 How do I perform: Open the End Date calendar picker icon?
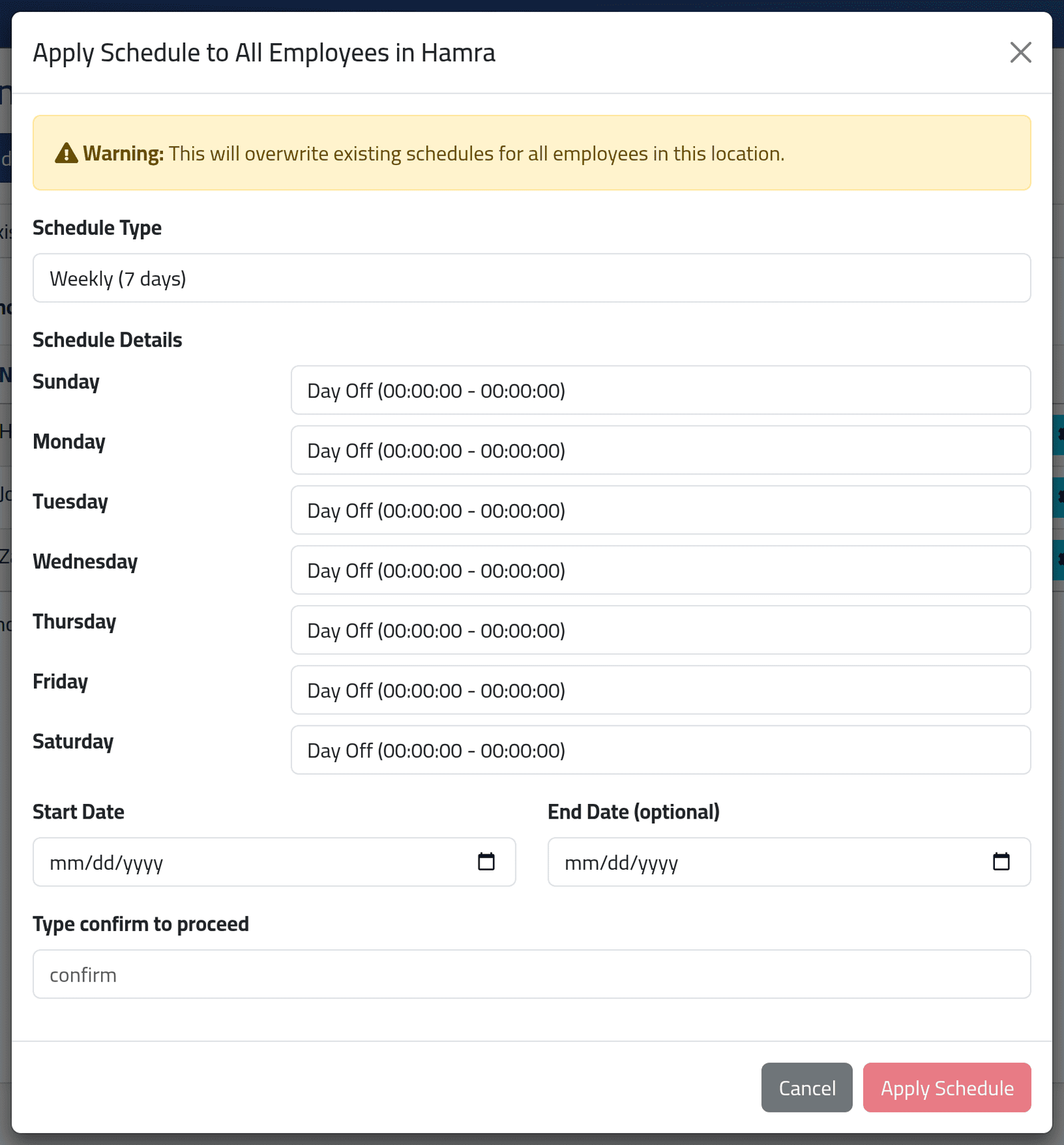coord(1001,862)
